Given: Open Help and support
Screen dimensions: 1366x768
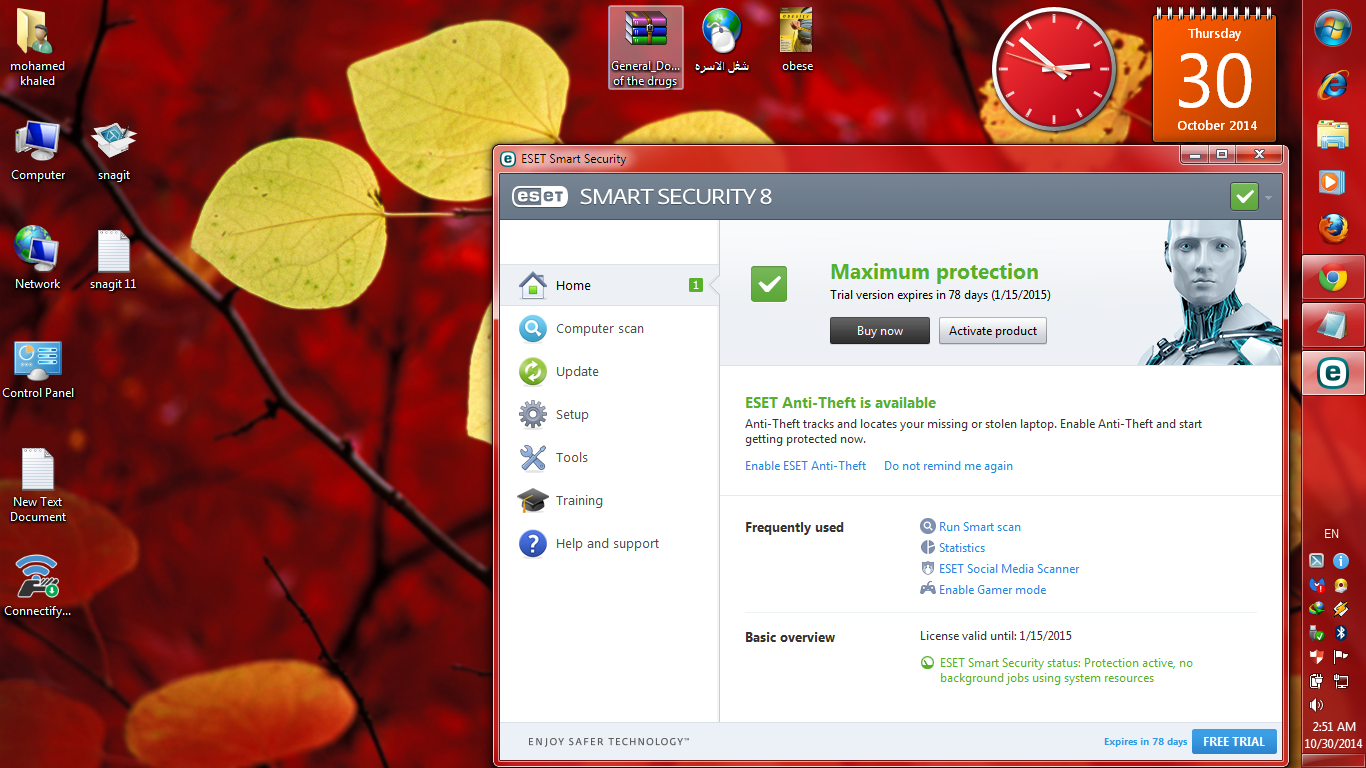Looking at the screenshot, I should 609,543.
